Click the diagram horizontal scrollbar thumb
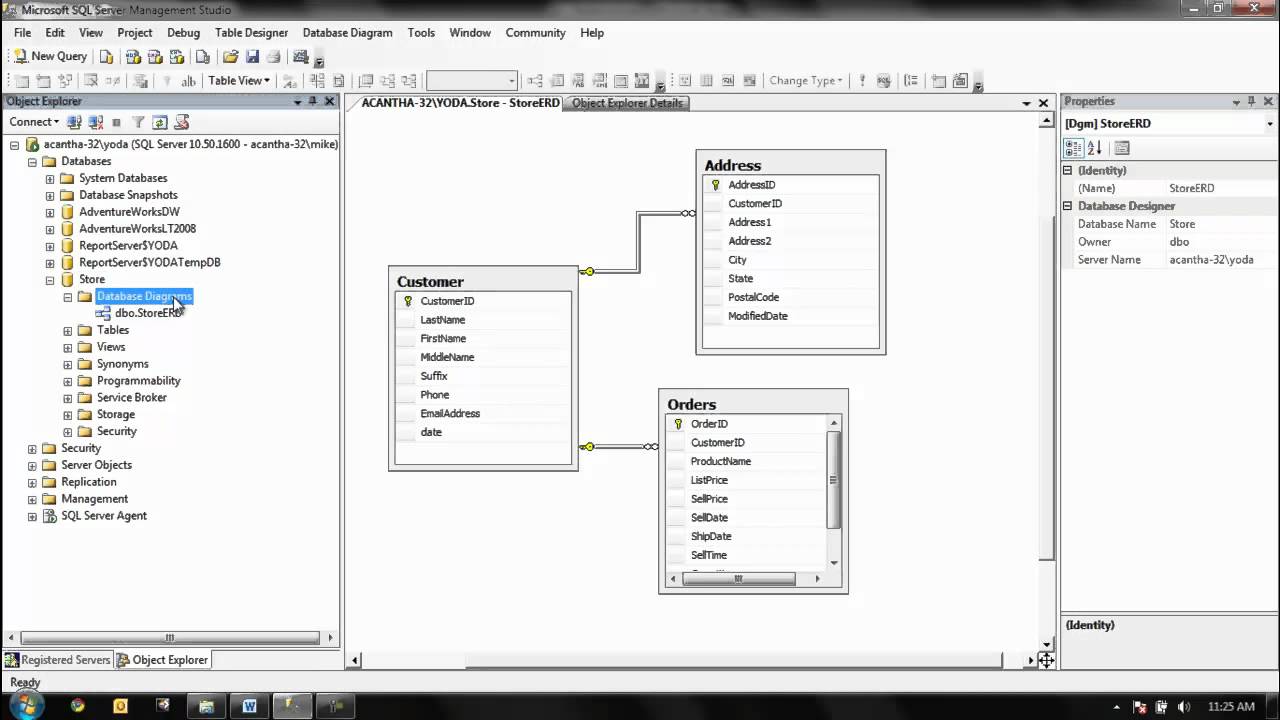Screen dimensions: 1280x720 coord(734,660)
